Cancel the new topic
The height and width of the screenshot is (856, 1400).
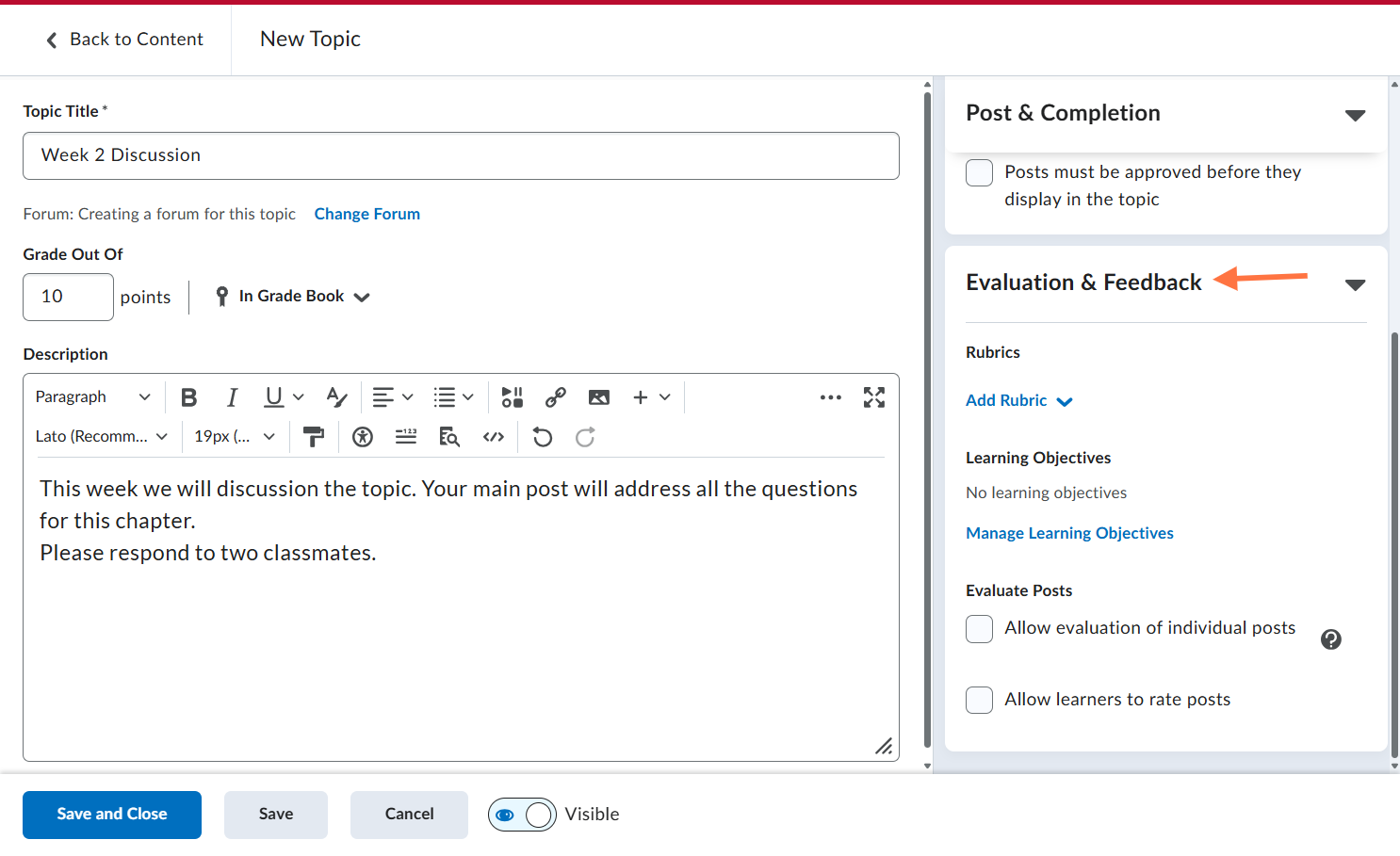tap(410, 815)
